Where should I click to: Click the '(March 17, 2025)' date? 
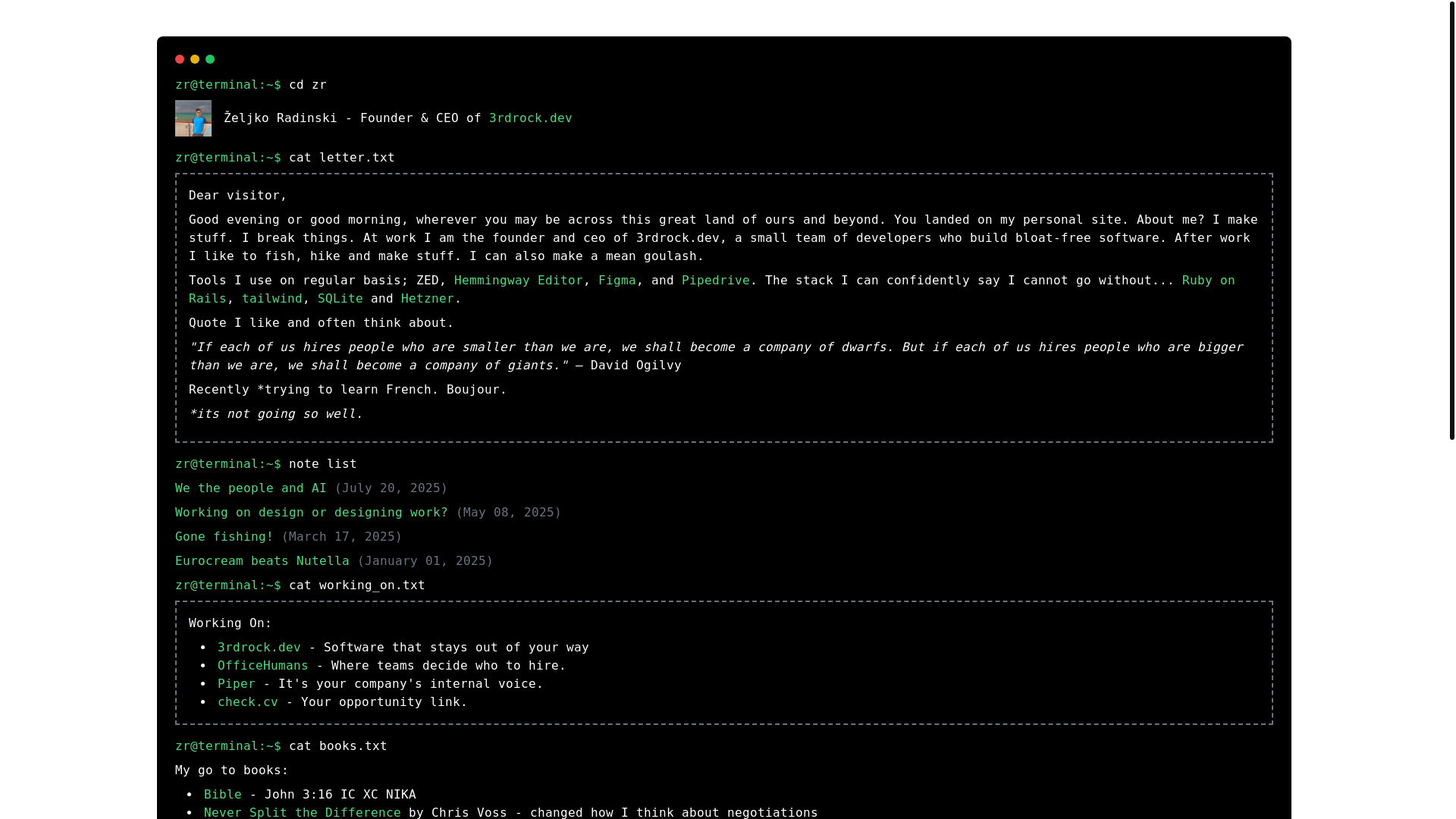(342, 537)
